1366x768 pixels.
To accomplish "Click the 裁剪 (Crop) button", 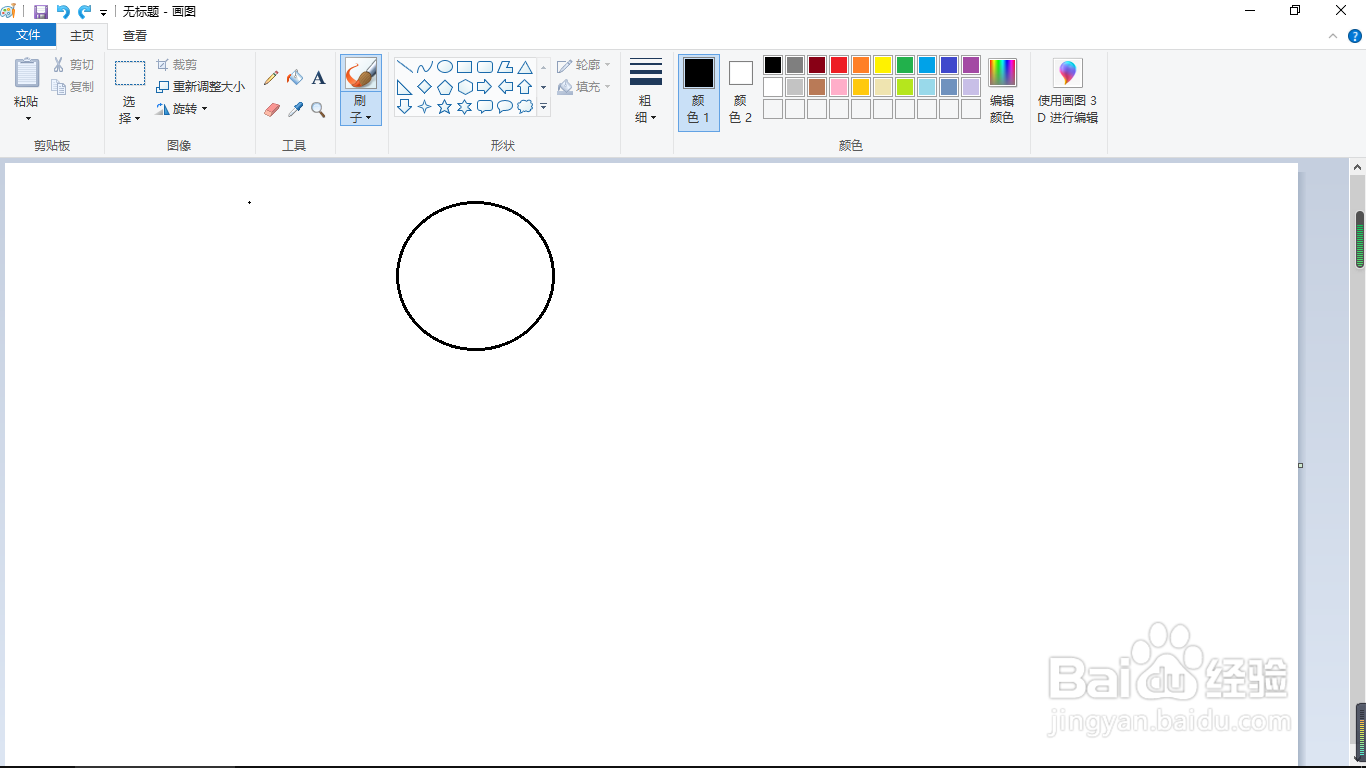I will coord(177,65).
